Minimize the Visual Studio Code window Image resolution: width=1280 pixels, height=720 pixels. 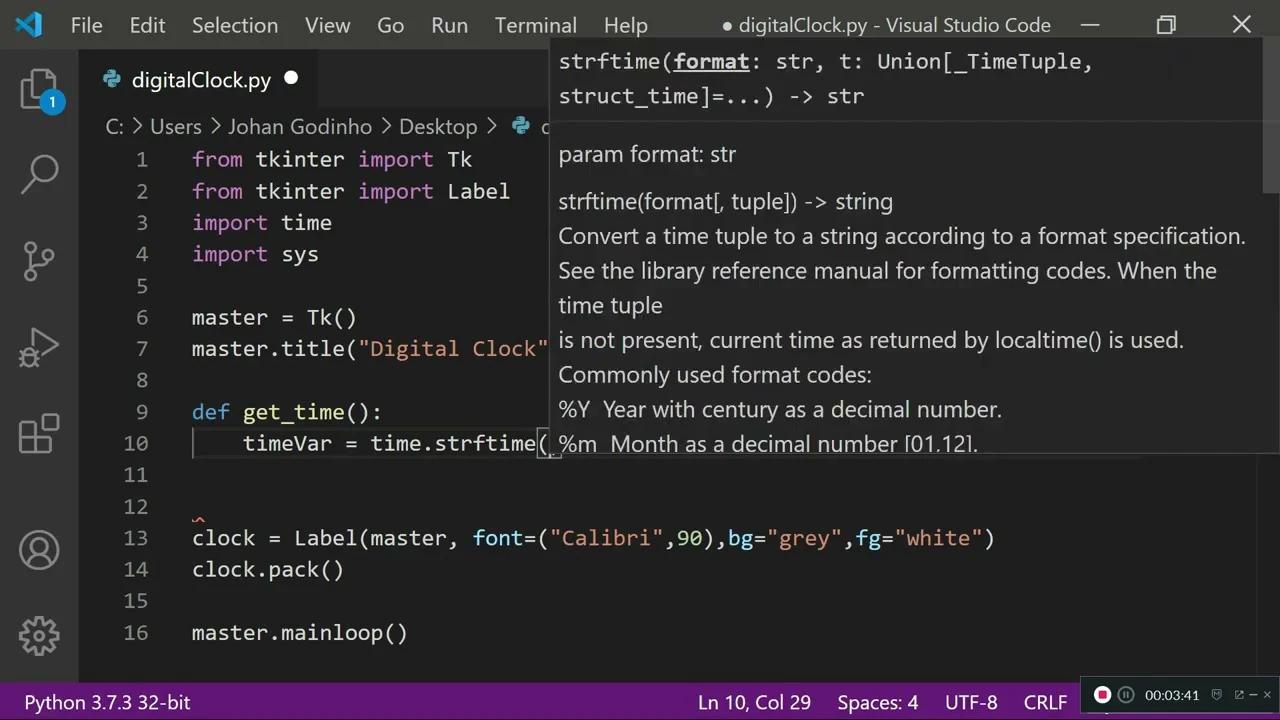[x=1090, y=25]
